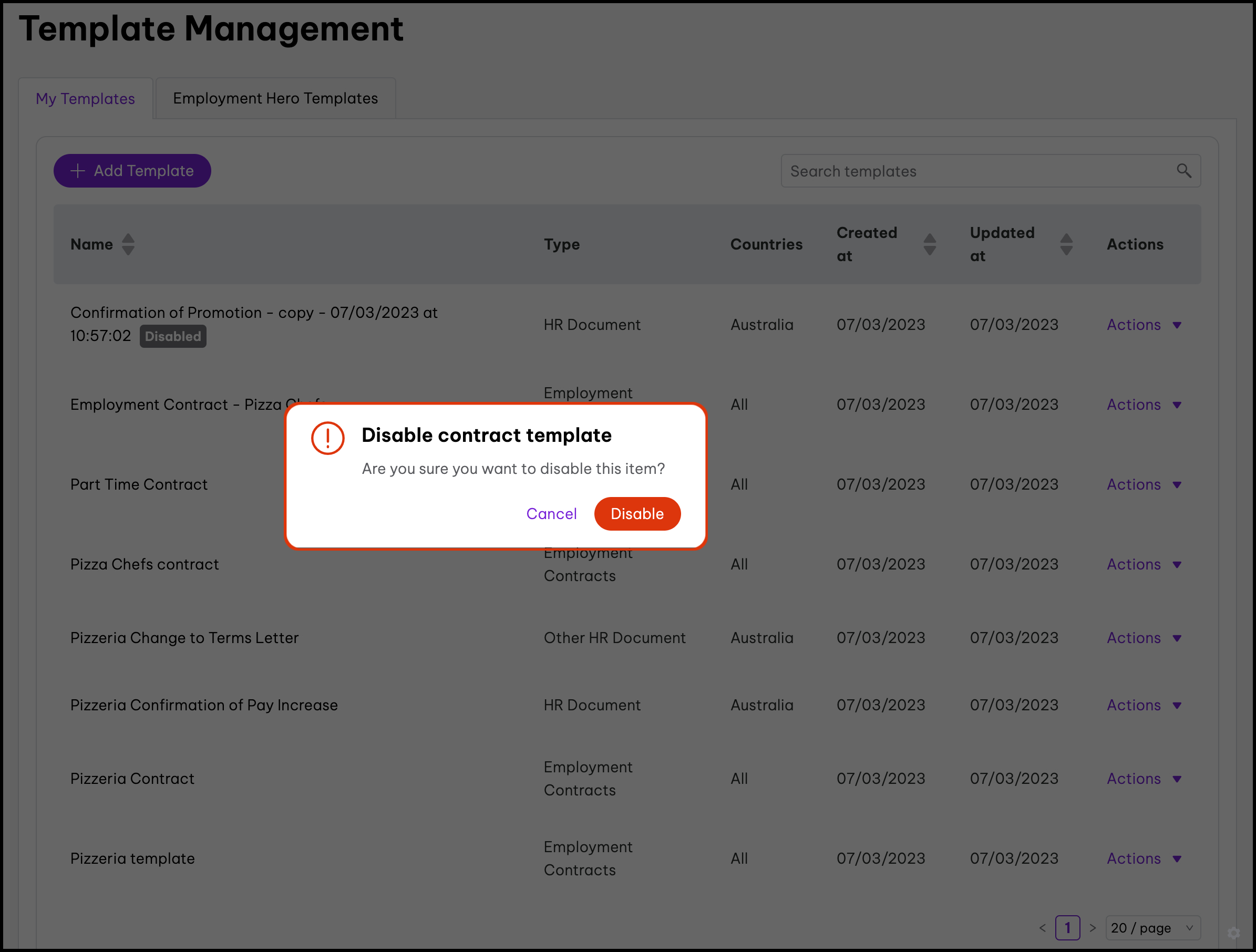This screenshot has height=952, width=1256.
Task: Select page number 1 in pagination
Action: point(1067,928)
